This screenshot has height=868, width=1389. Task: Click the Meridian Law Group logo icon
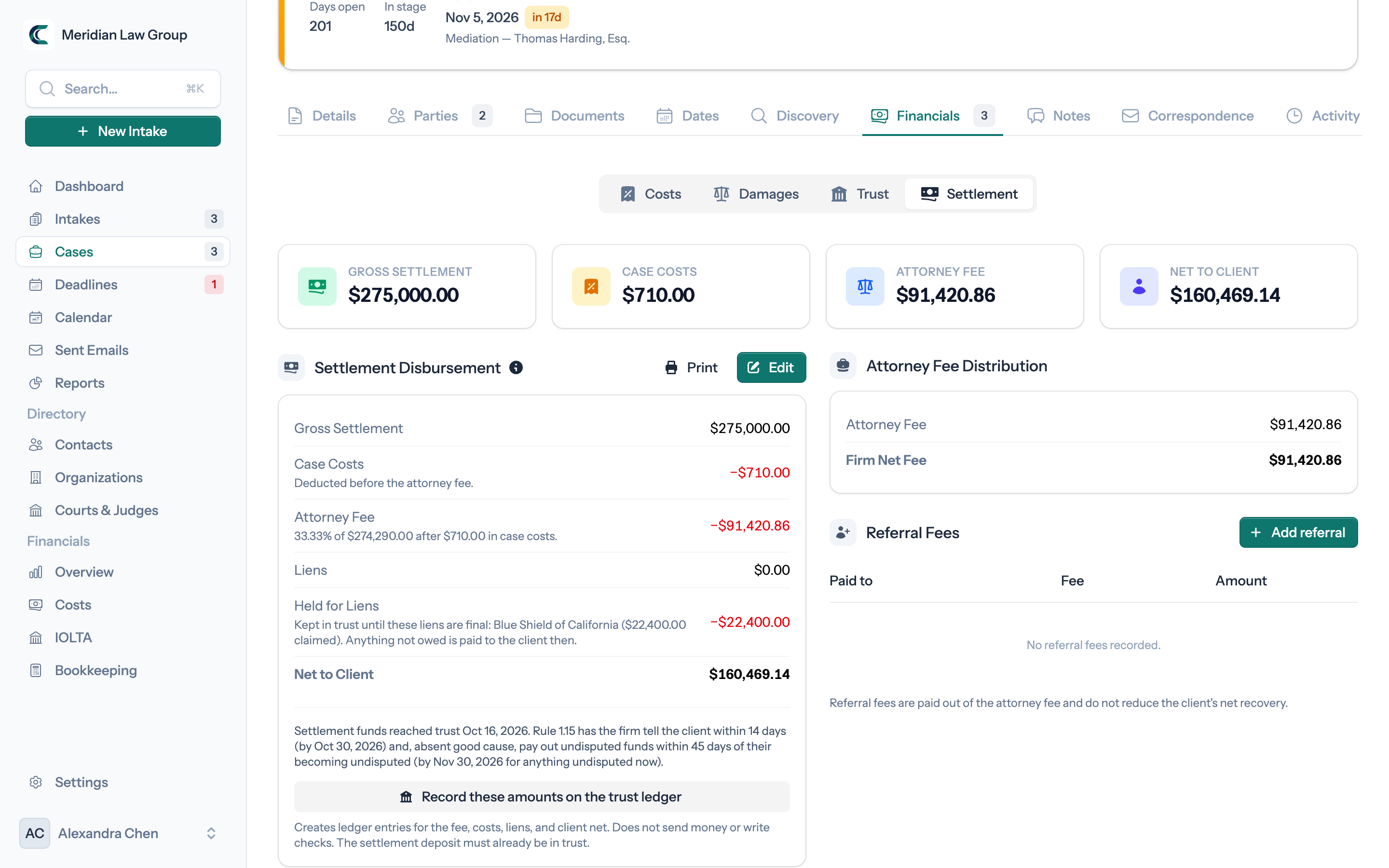point(39,35)
